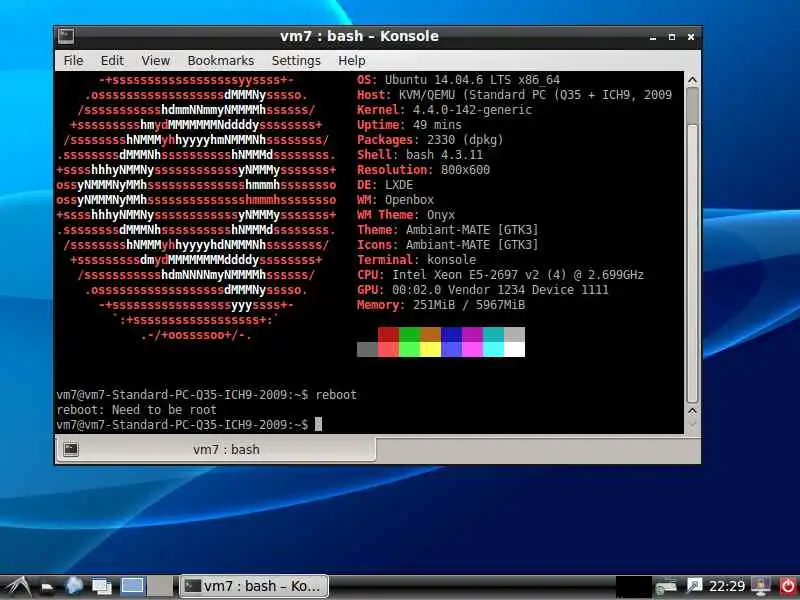This screenshot has height=600, width=800.
Task: Click the 'DE: LXDE' line
Action: [x=385, y=185]
